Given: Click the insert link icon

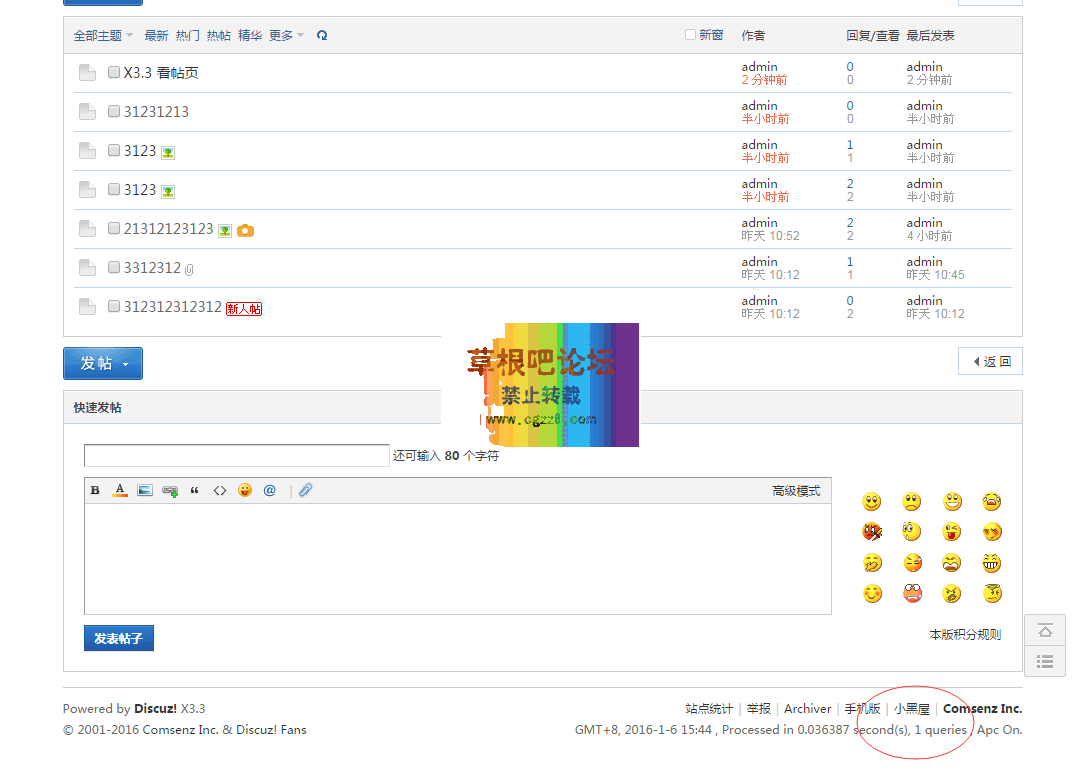Looking at the screenshot, I should coord(170,491).
